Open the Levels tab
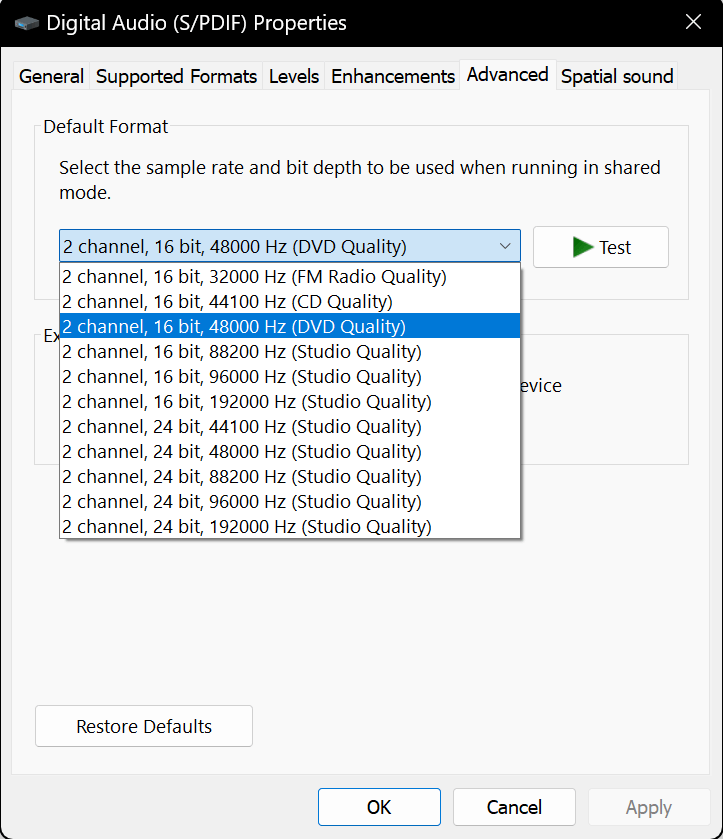Screen dimensions: 723x839 pos(294,76)
